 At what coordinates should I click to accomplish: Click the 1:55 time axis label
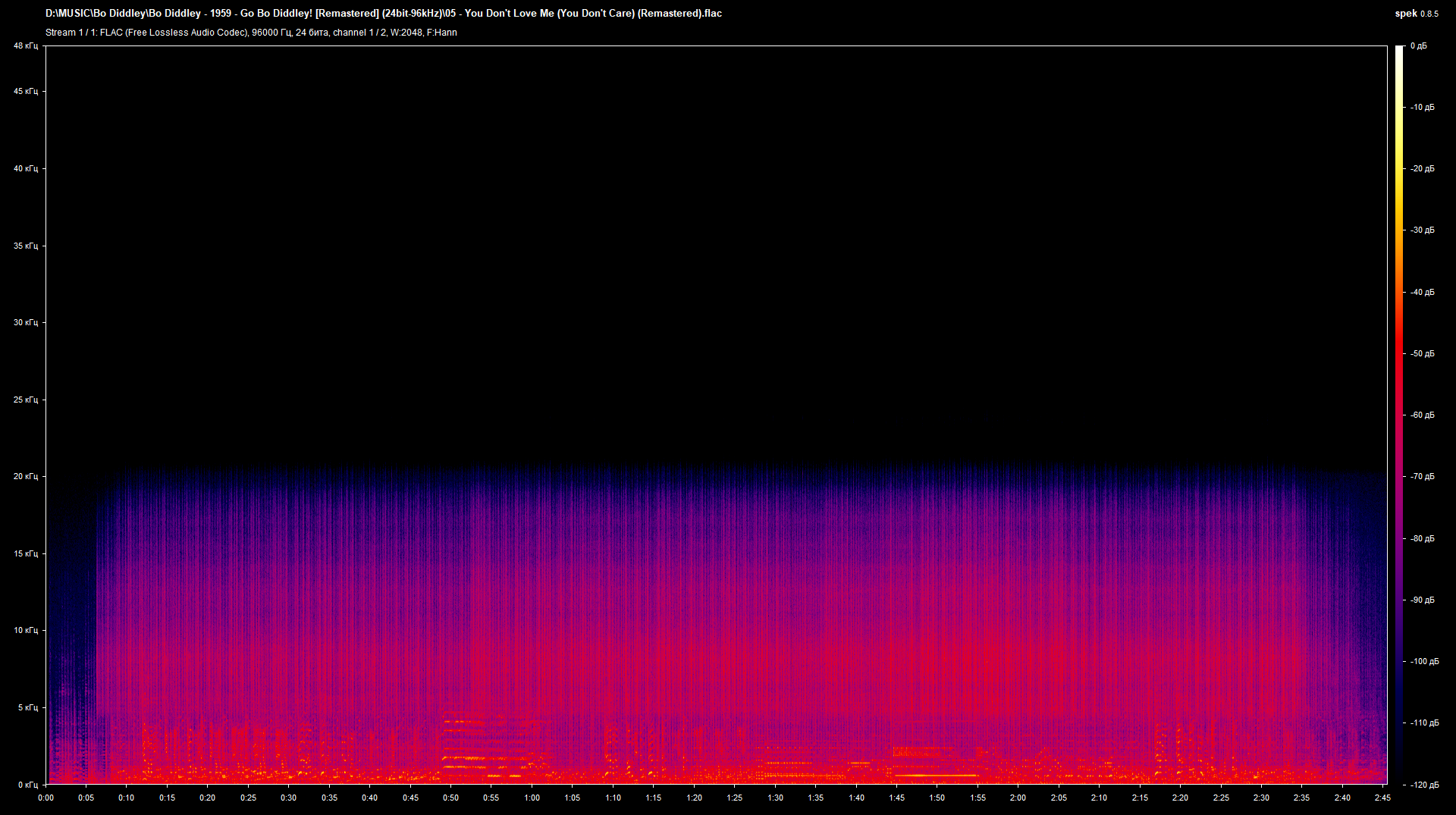[x=977, y=798]
